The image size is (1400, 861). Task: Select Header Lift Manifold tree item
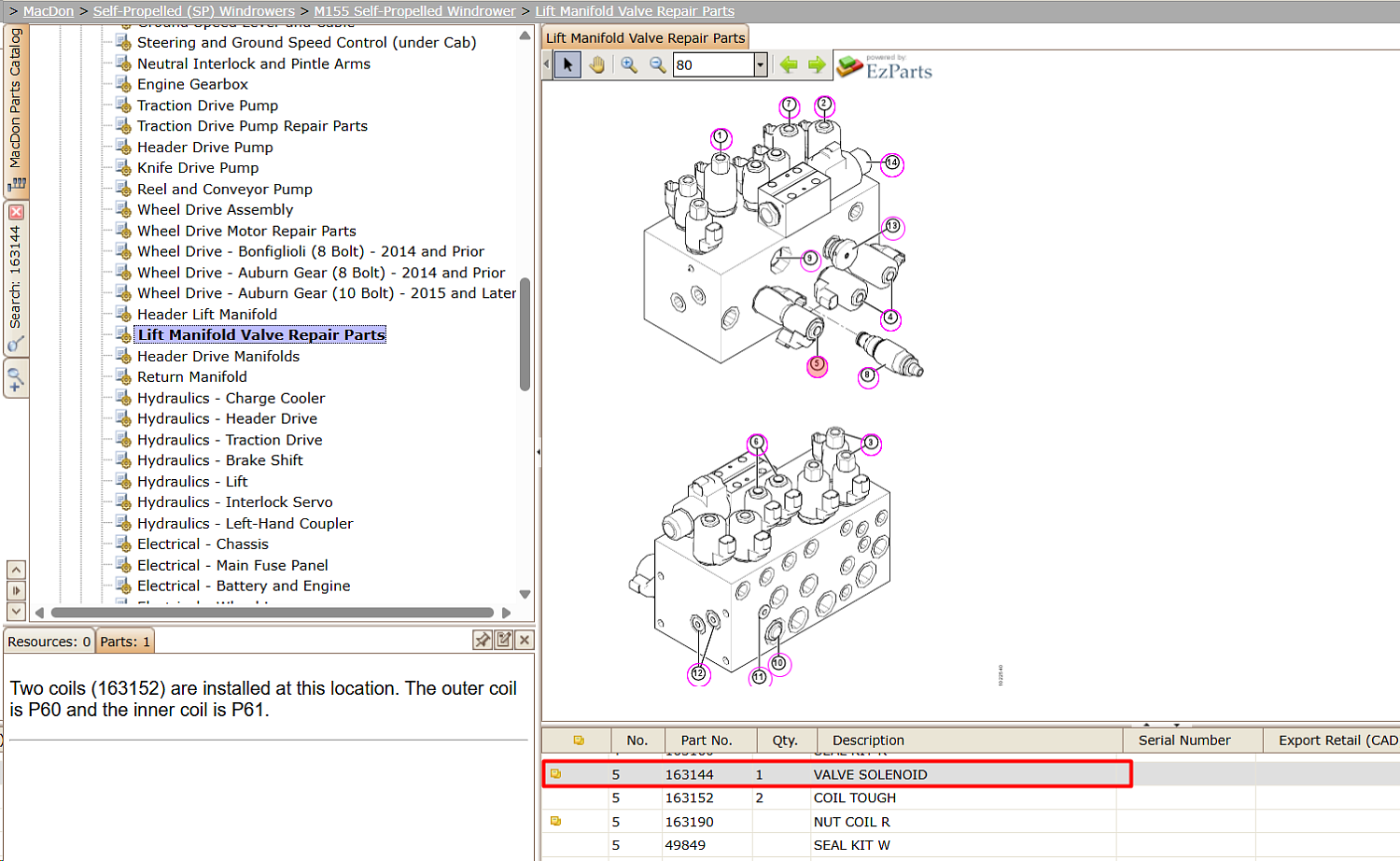coord(207,315)
